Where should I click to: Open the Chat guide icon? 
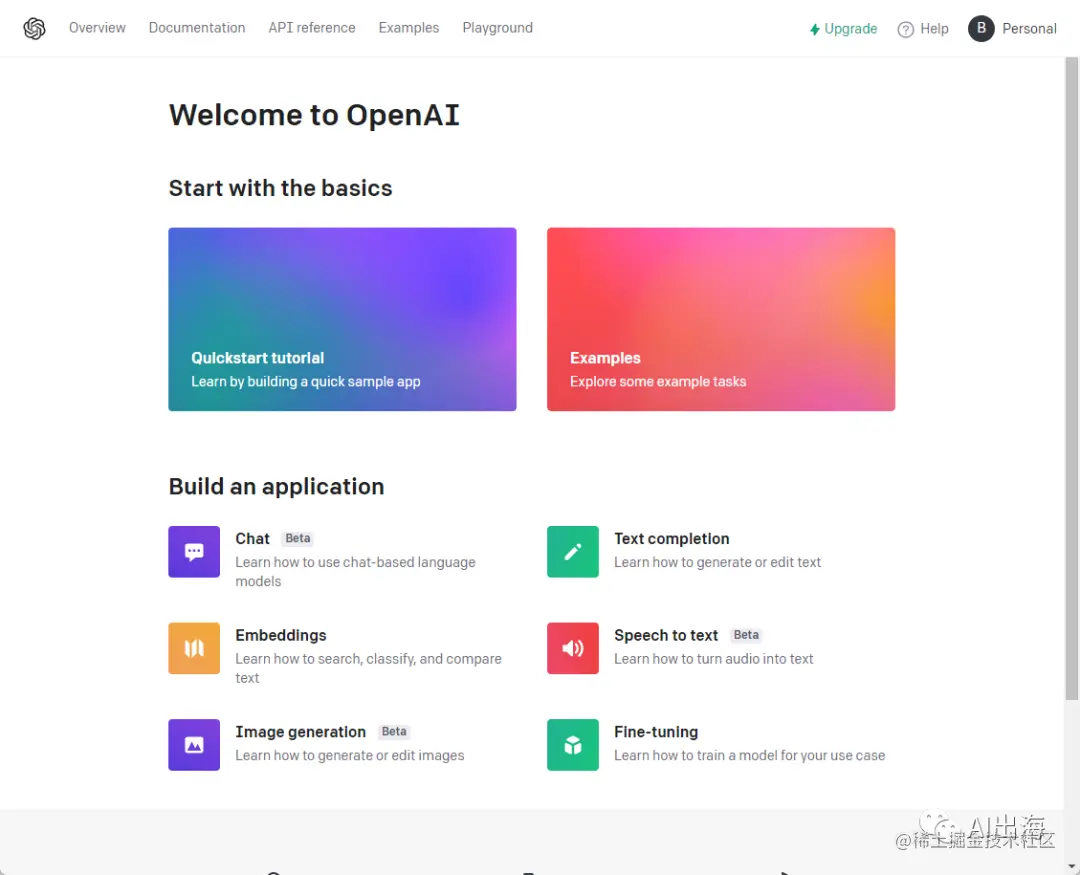click(194, 552)
